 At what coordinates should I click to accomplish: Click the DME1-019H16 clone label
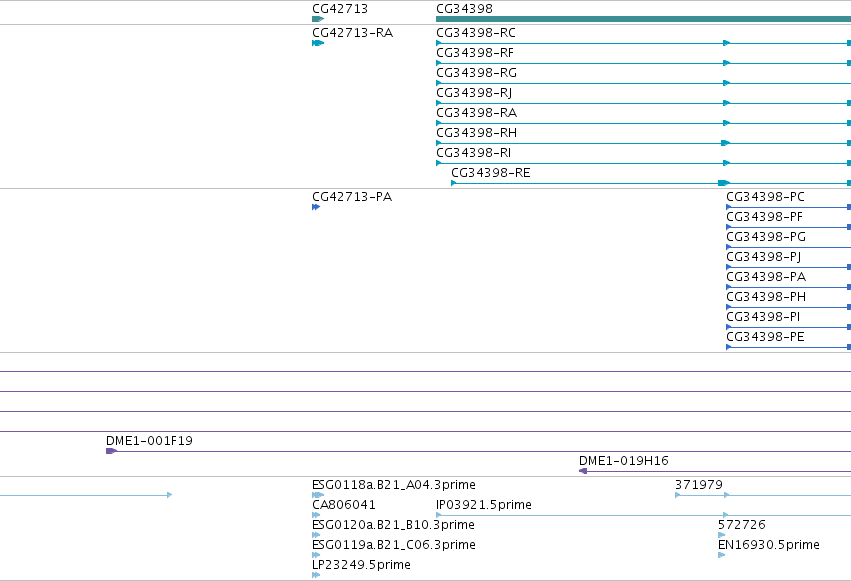click(x=624, y=461)
